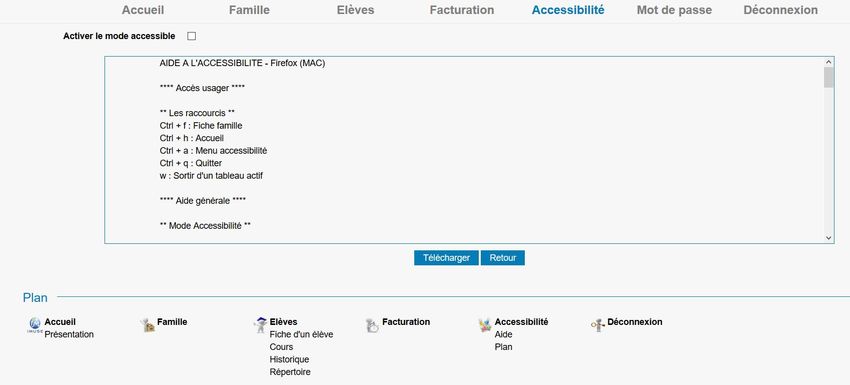Click the Télécharger button
The height and width of the screenshot is (385, 850).
[446, 258]
